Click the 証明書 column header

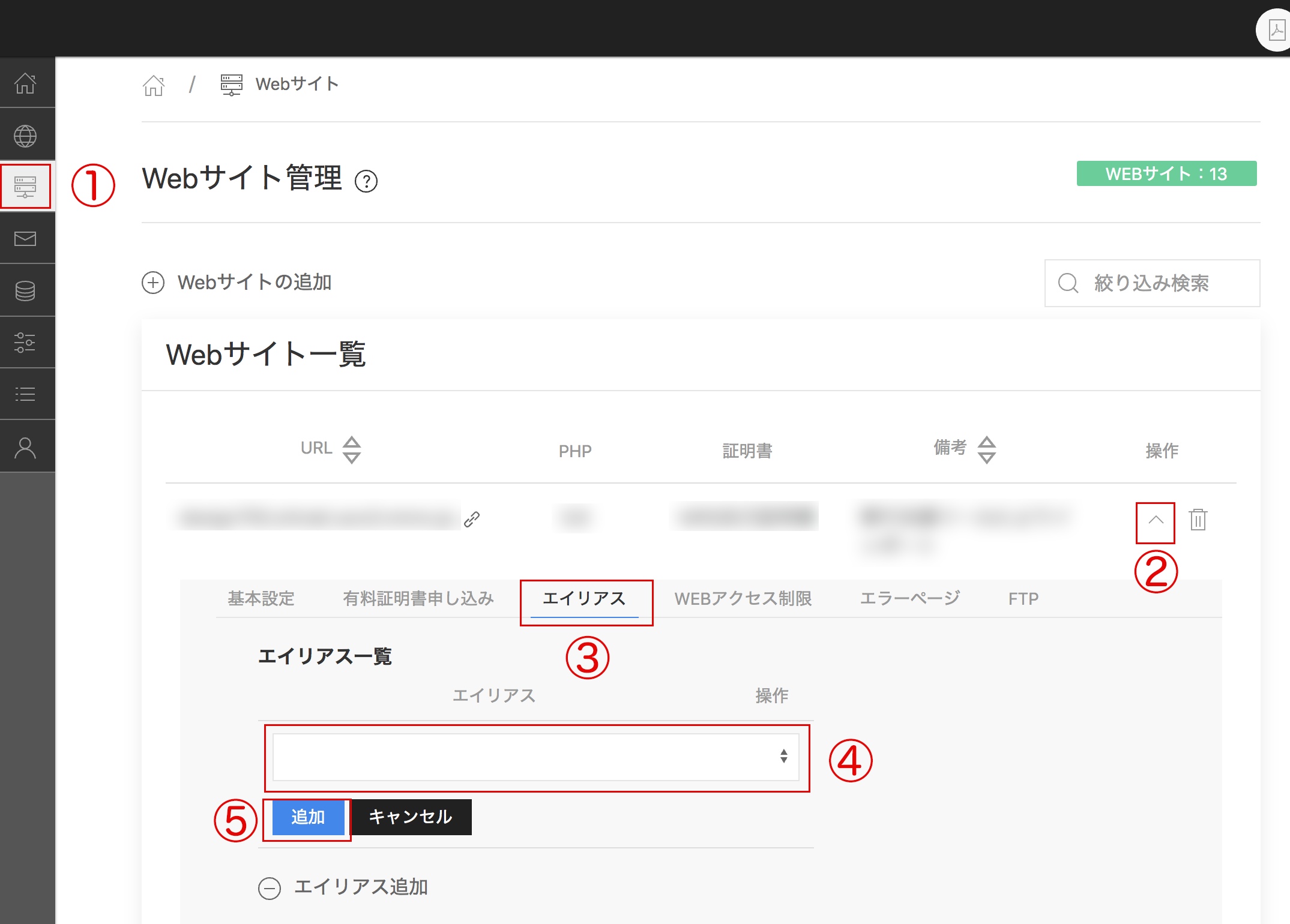(x=747, y=451)
